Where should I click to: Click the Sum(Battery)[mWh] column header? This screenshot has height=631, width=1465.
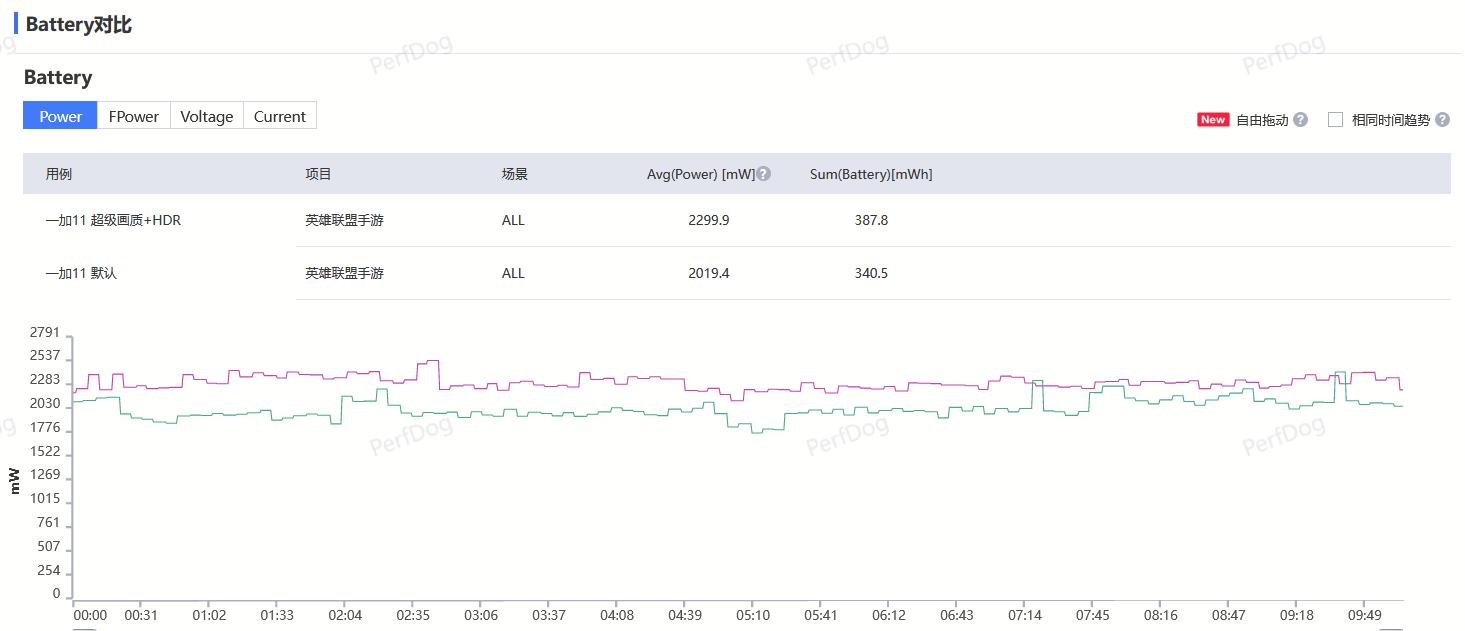pos(871,174)
